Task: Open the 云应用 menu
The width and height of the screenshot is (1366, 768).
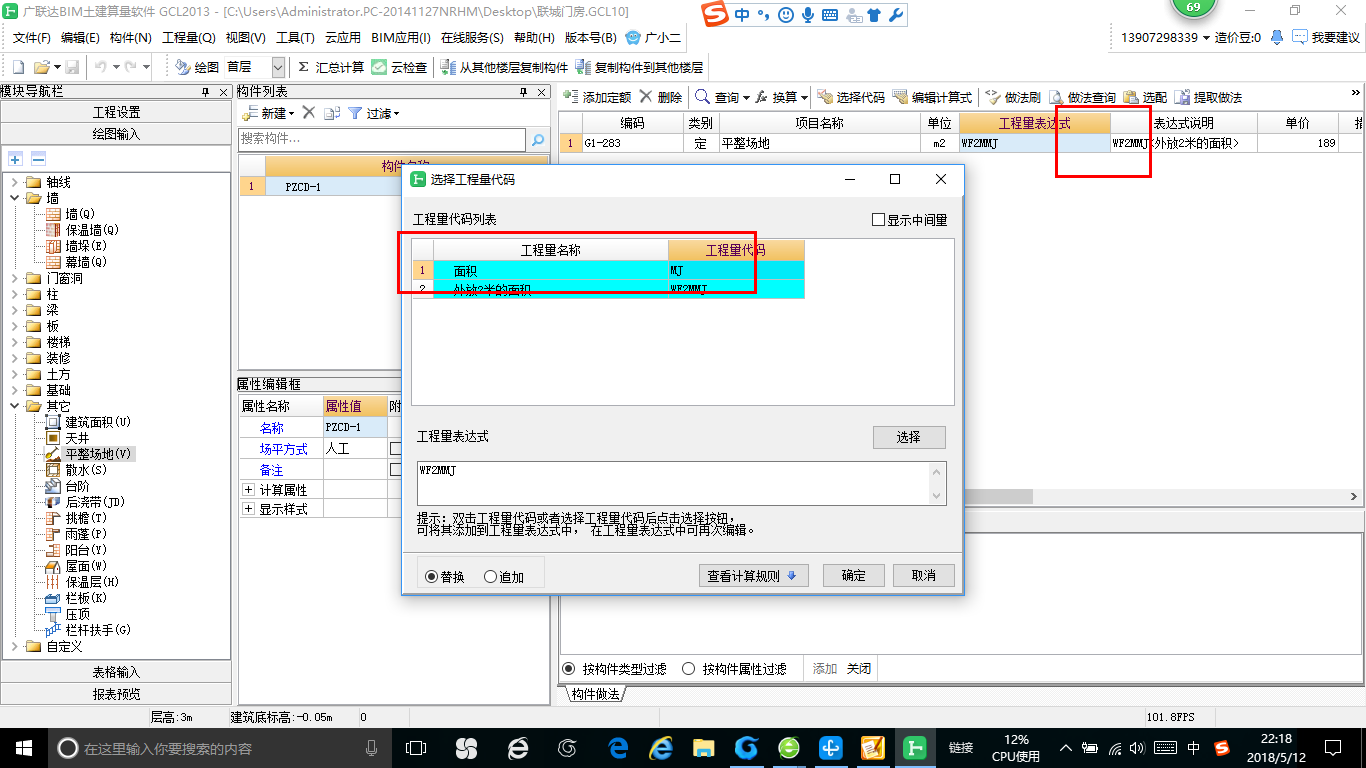Action: pos(342,38)
